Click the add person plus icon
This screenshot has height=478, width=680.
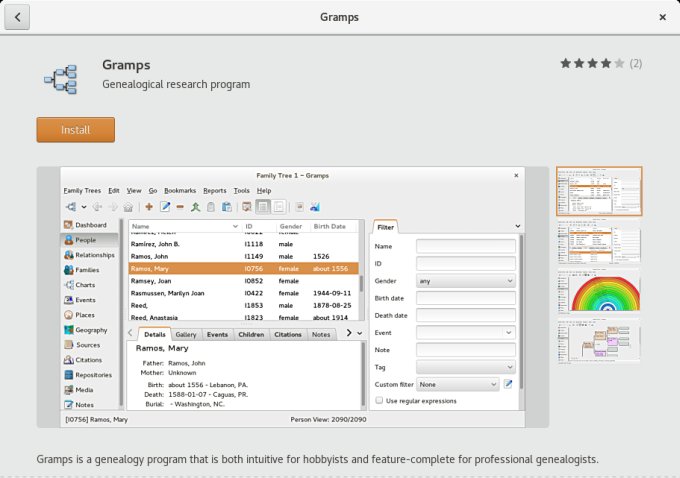[149, 207]
